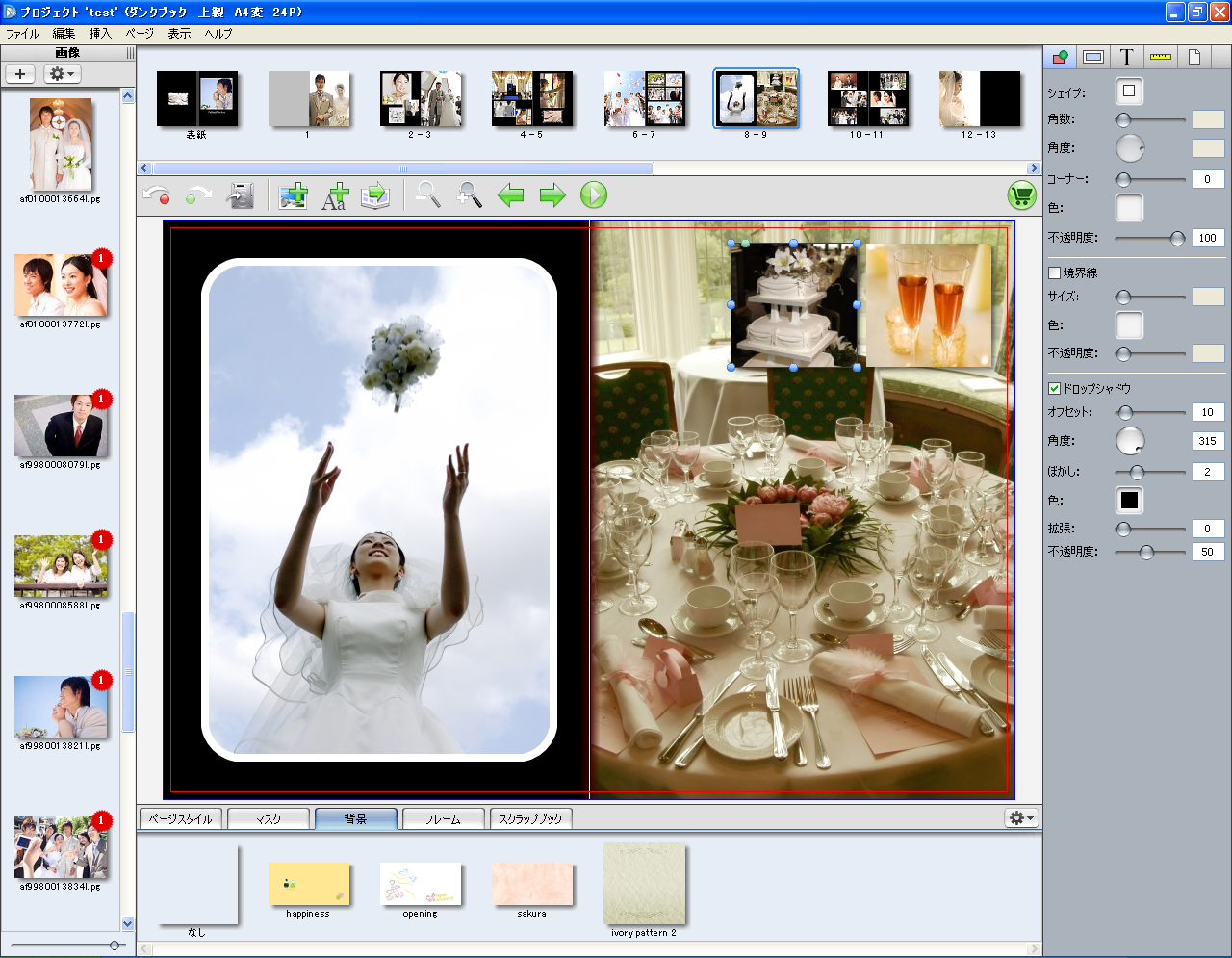Select the sakura background thumbnail
The width and height of the screenshot is (1232, 958).
[532, 884]
